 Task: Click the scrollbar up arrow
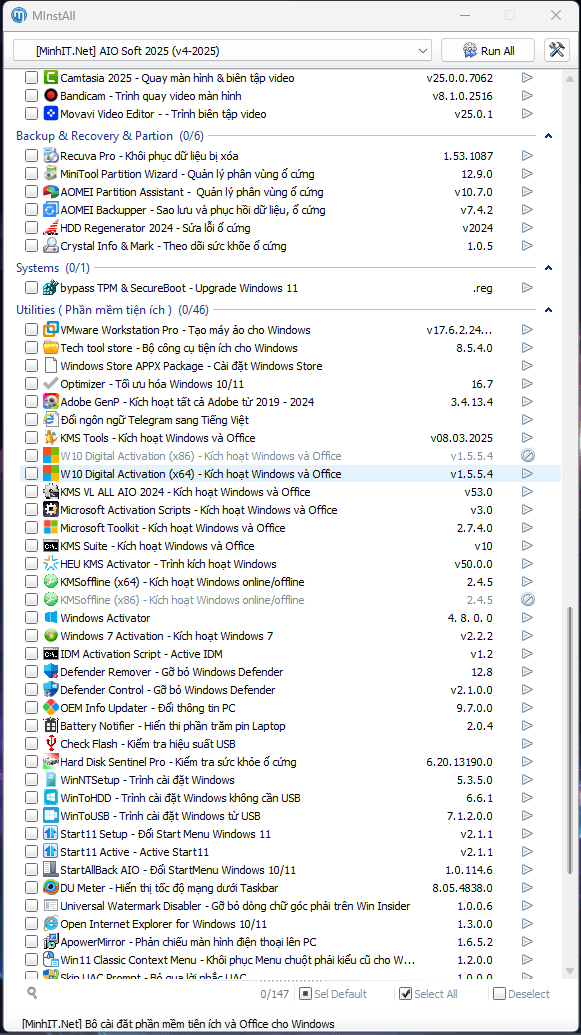[569, 78]
